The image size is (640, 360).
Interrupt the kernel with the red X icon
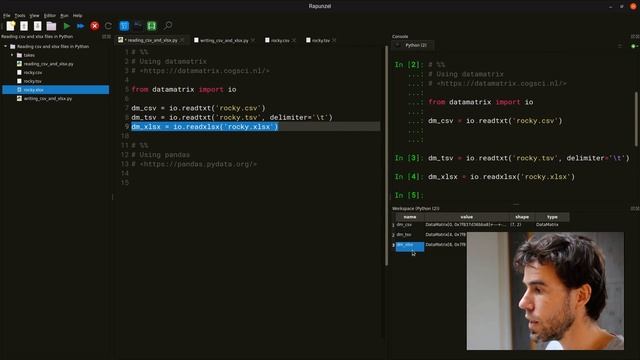[x=95, y=26]
